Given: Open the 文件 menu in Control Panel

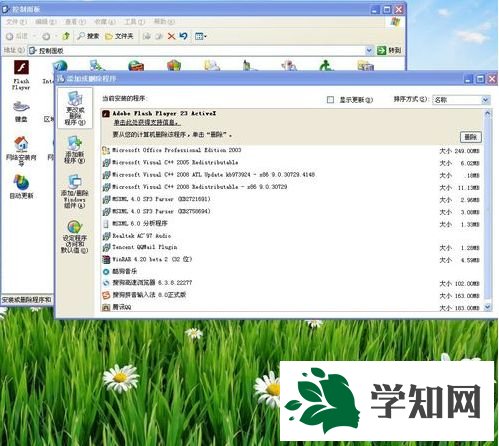Looking at the screenshot, I should click(16, 22).
